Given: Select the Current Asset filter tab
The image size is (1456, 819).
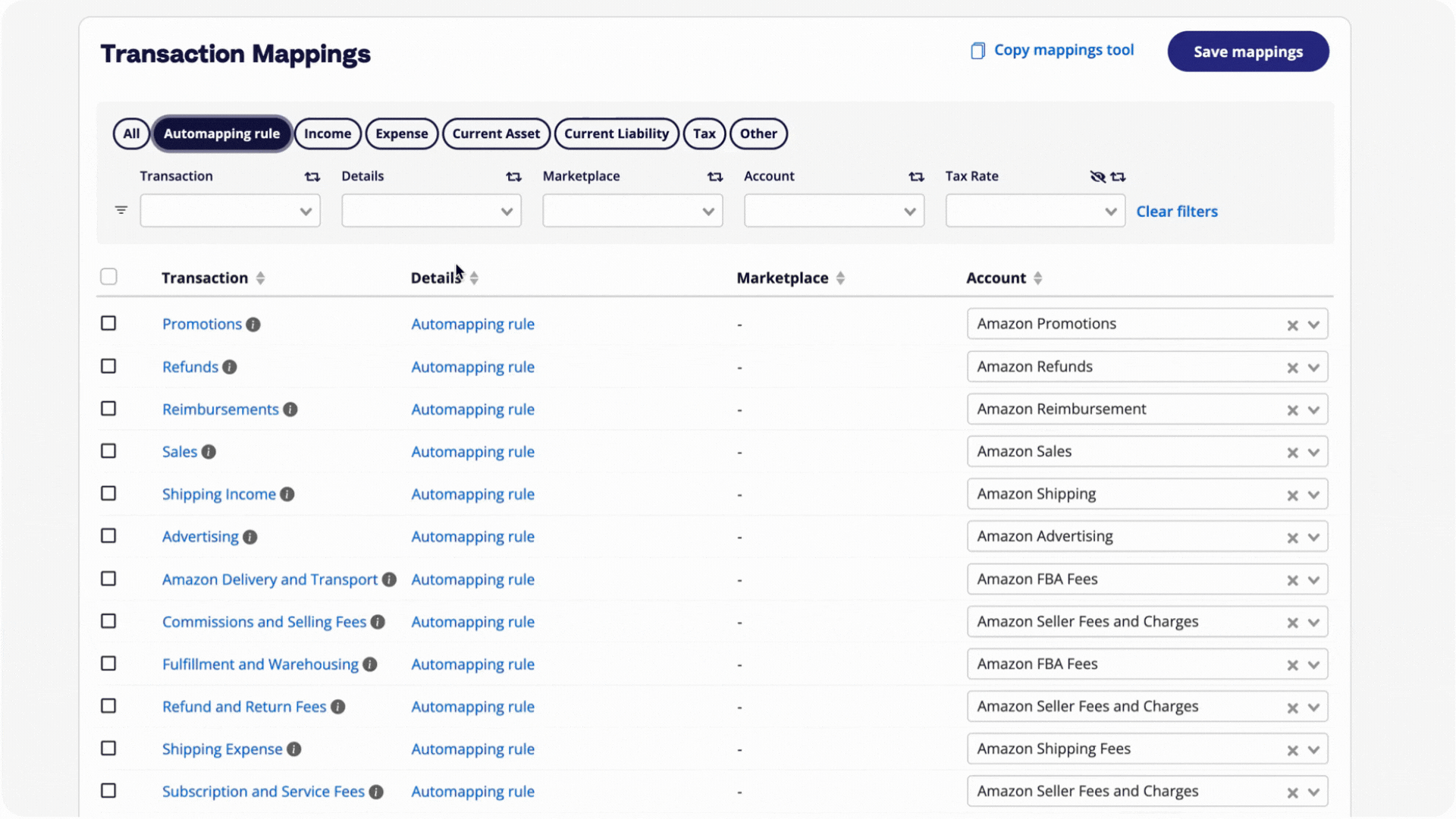Looking at the screenshot, I should 496,133.
